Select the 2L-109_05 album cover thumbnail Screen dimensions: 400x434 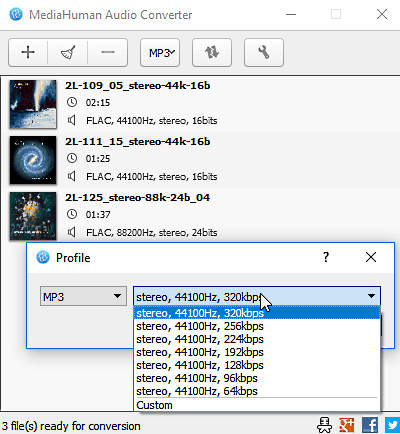[x=33, y=104]
